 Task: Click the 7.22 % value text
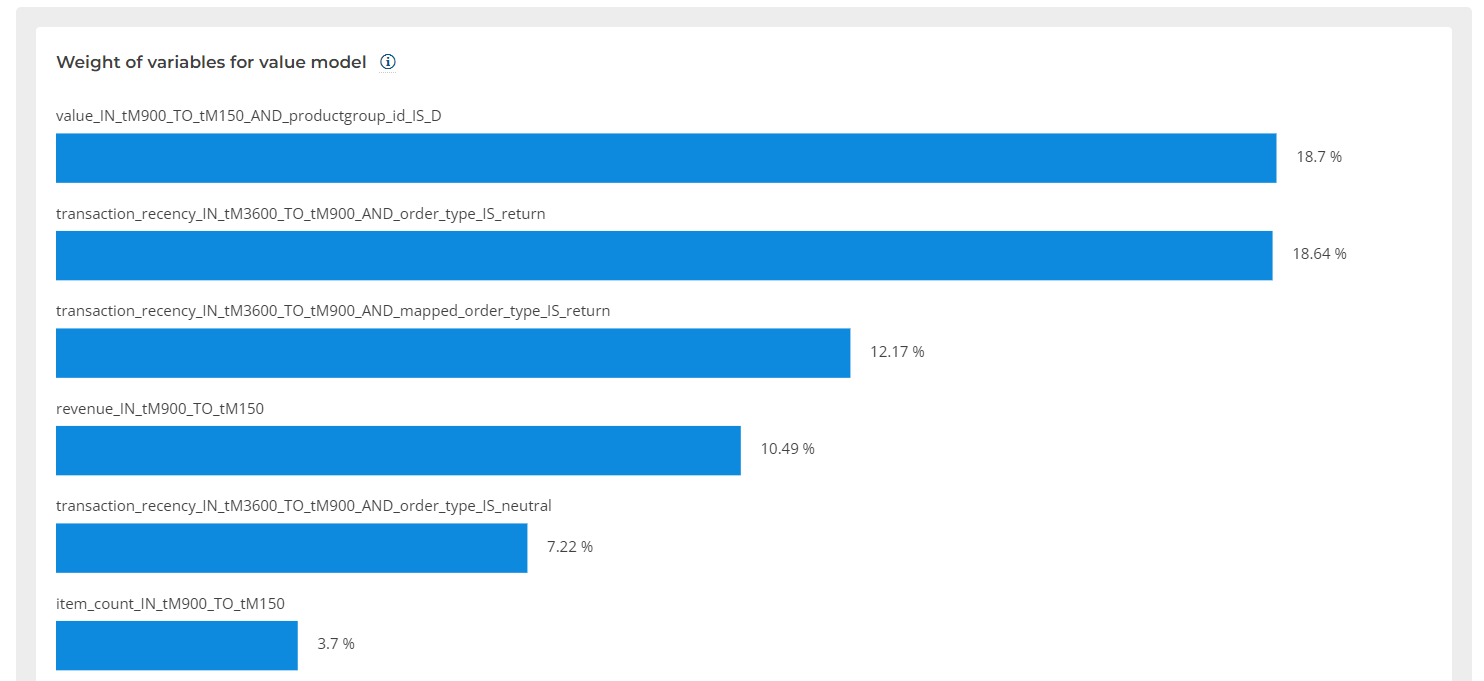[x=569, y=547]
